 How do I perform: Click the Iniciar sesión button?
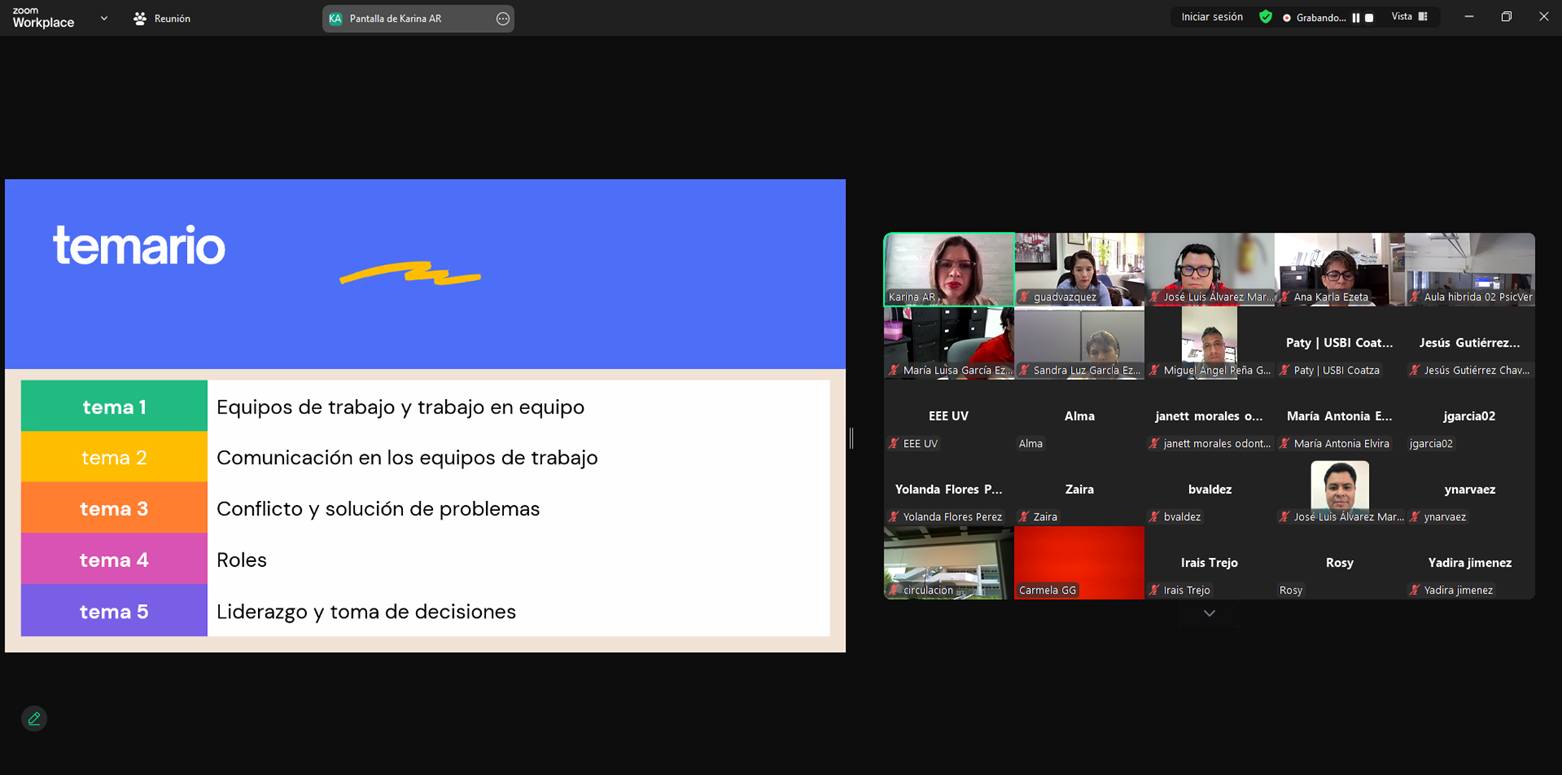tap(1211, 17)
